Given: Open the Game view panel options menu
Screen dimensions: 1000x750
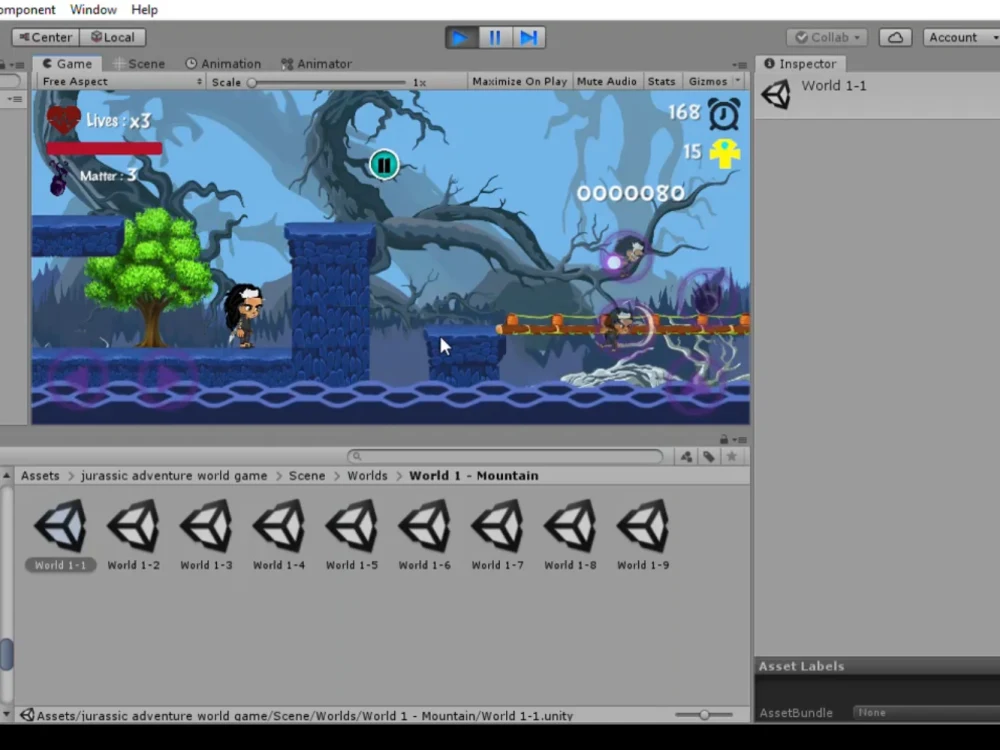Looking at the screenshot, I should pyautogui.click(x=740, y=64).
